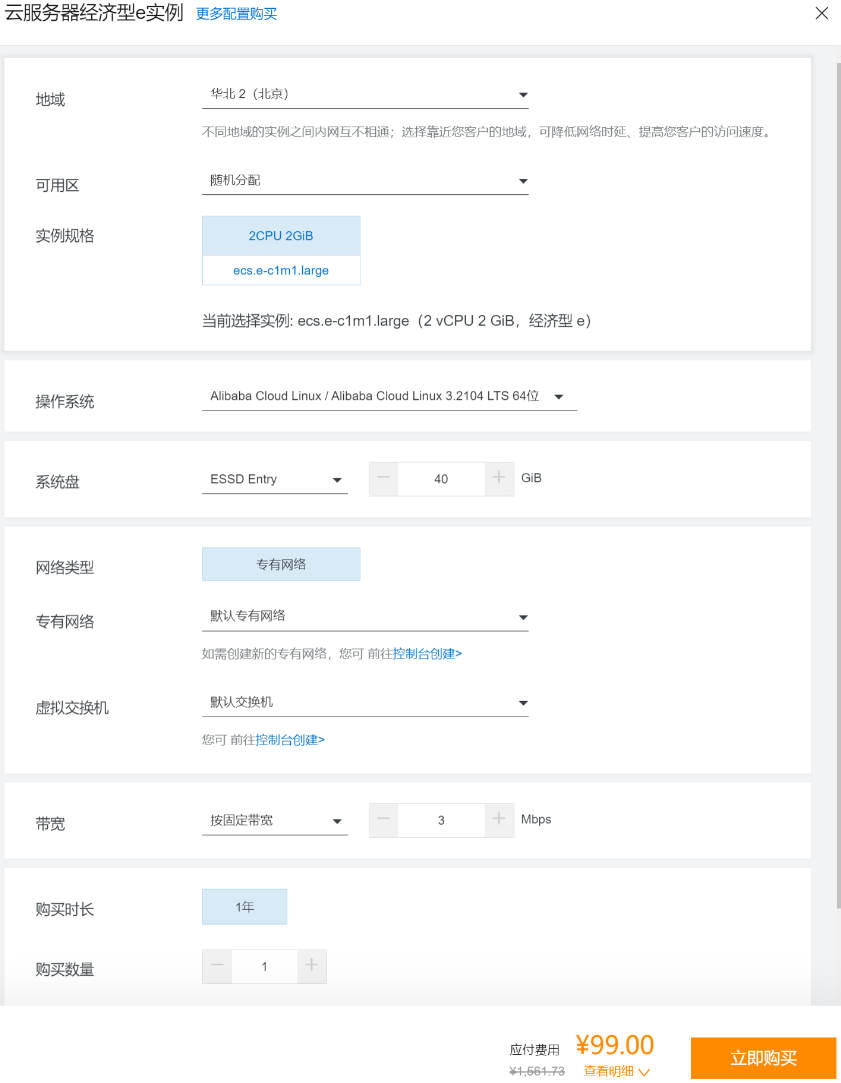Expand the 默认交换机 dropdown
This screenshot has width=841, height=1083.
pos(365,702)
